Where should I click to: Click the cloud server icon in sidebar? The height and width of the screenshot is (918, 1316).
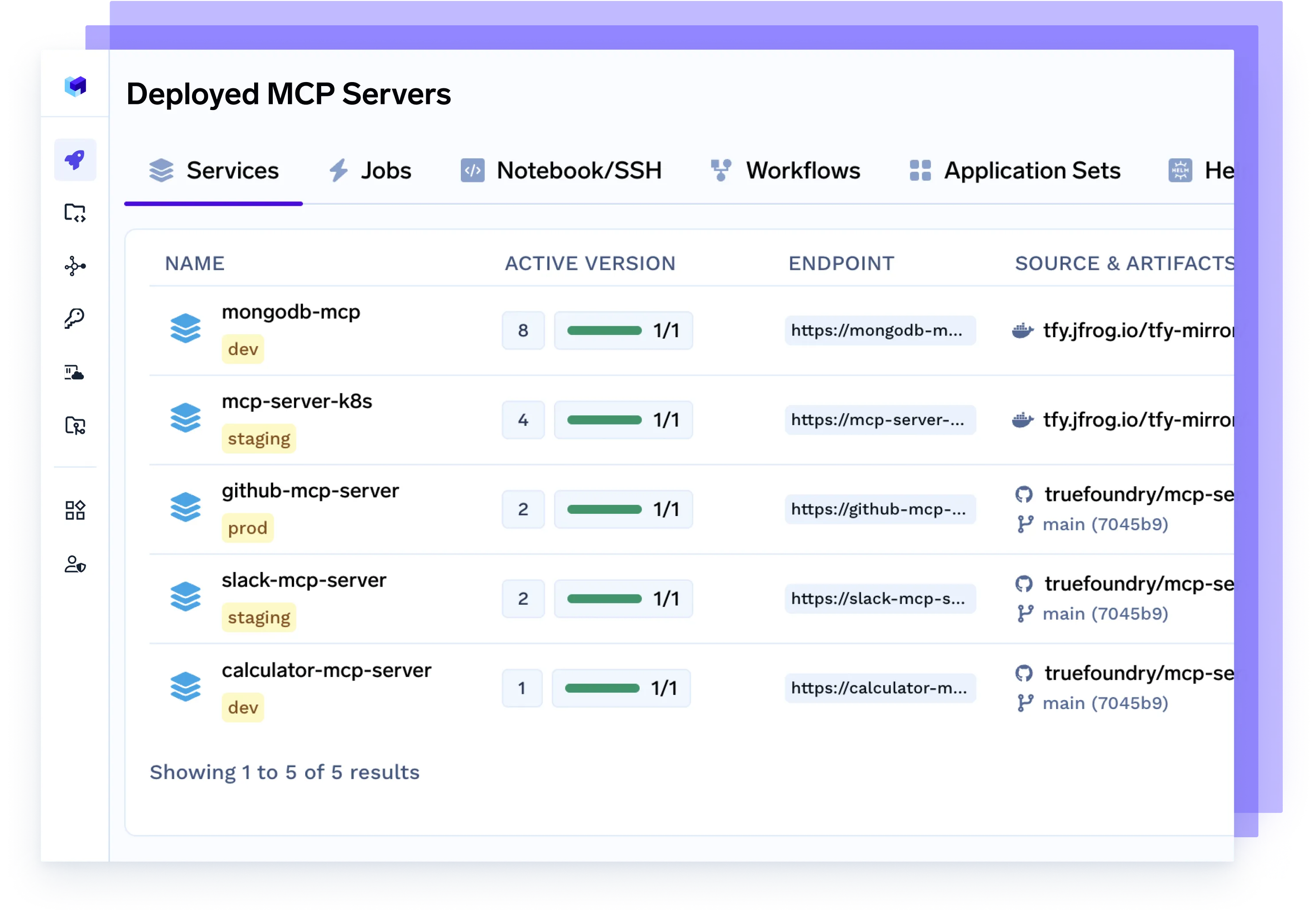coord(75,373)
